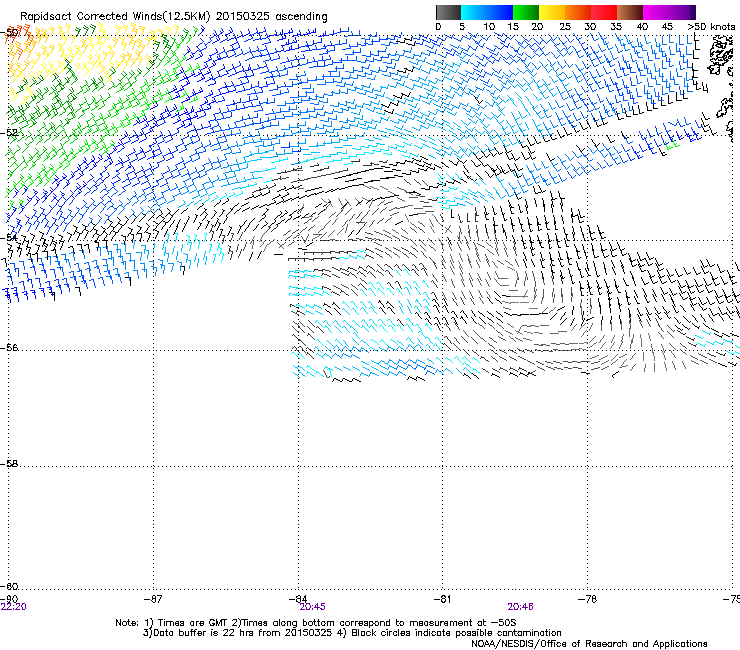
Task: Click the '-58' latitude label
Action: point(10,464)
